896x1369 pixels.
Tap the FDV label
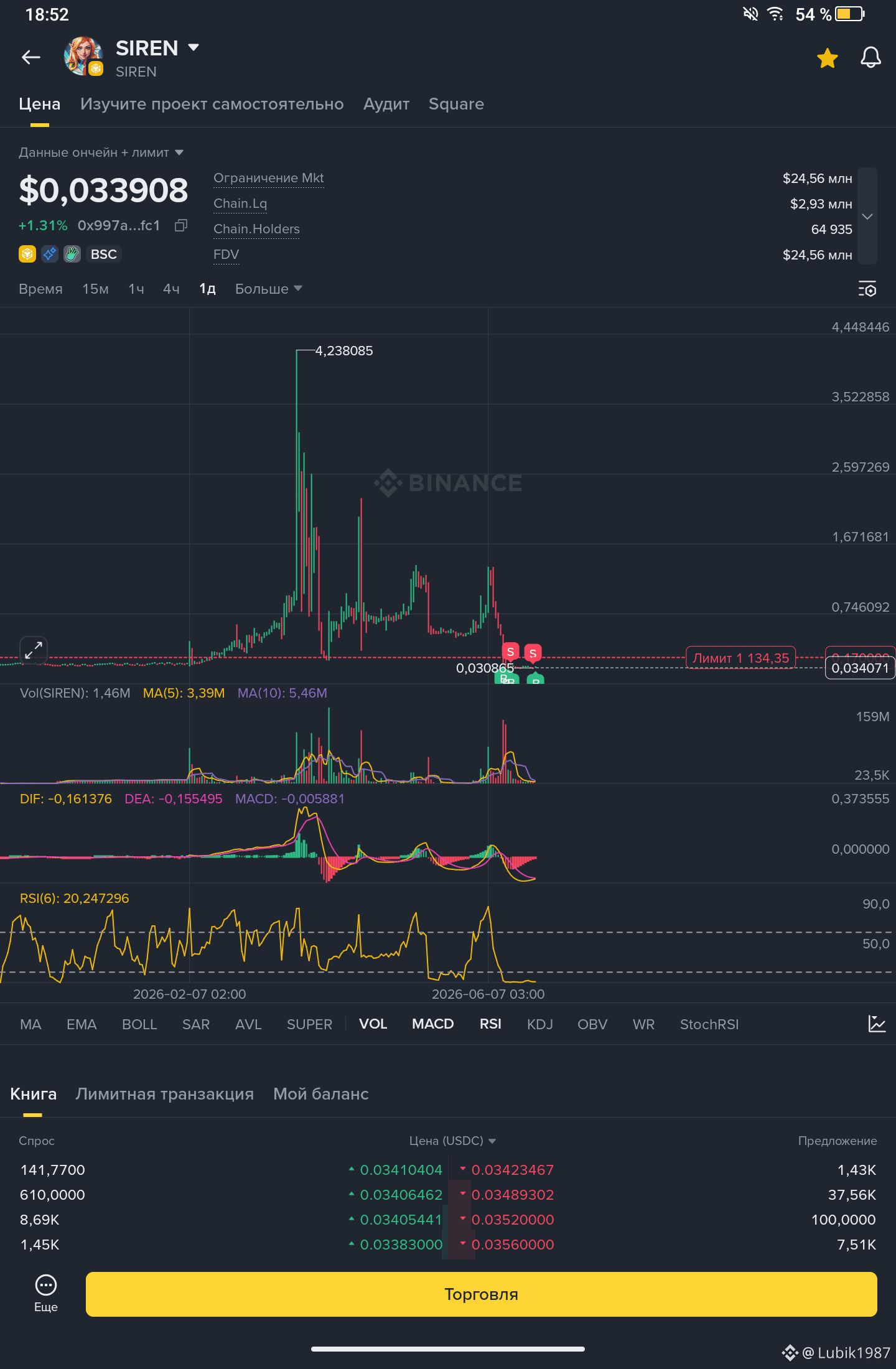pyautogui.click(x=226, y=255)
